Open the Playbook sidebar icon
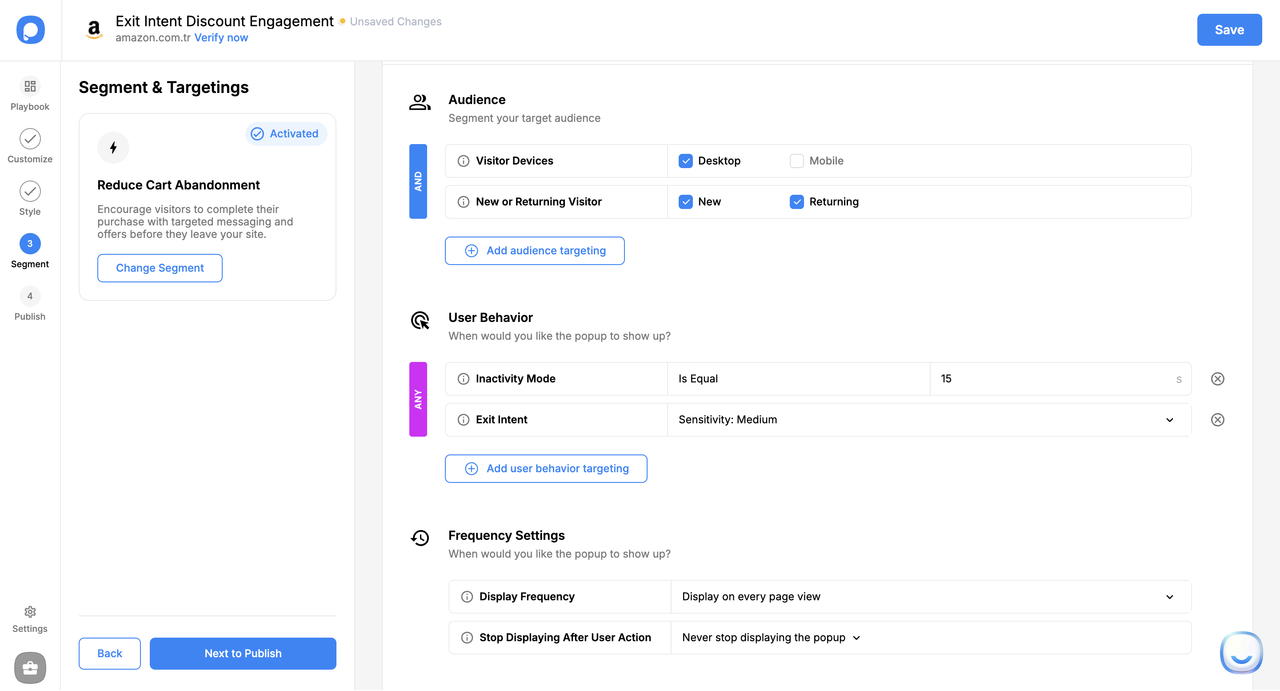 point(30,86)
